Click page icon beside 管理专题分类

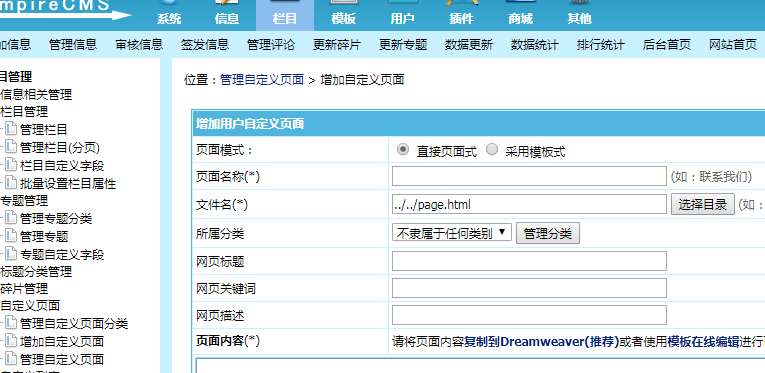pos(11,218)
